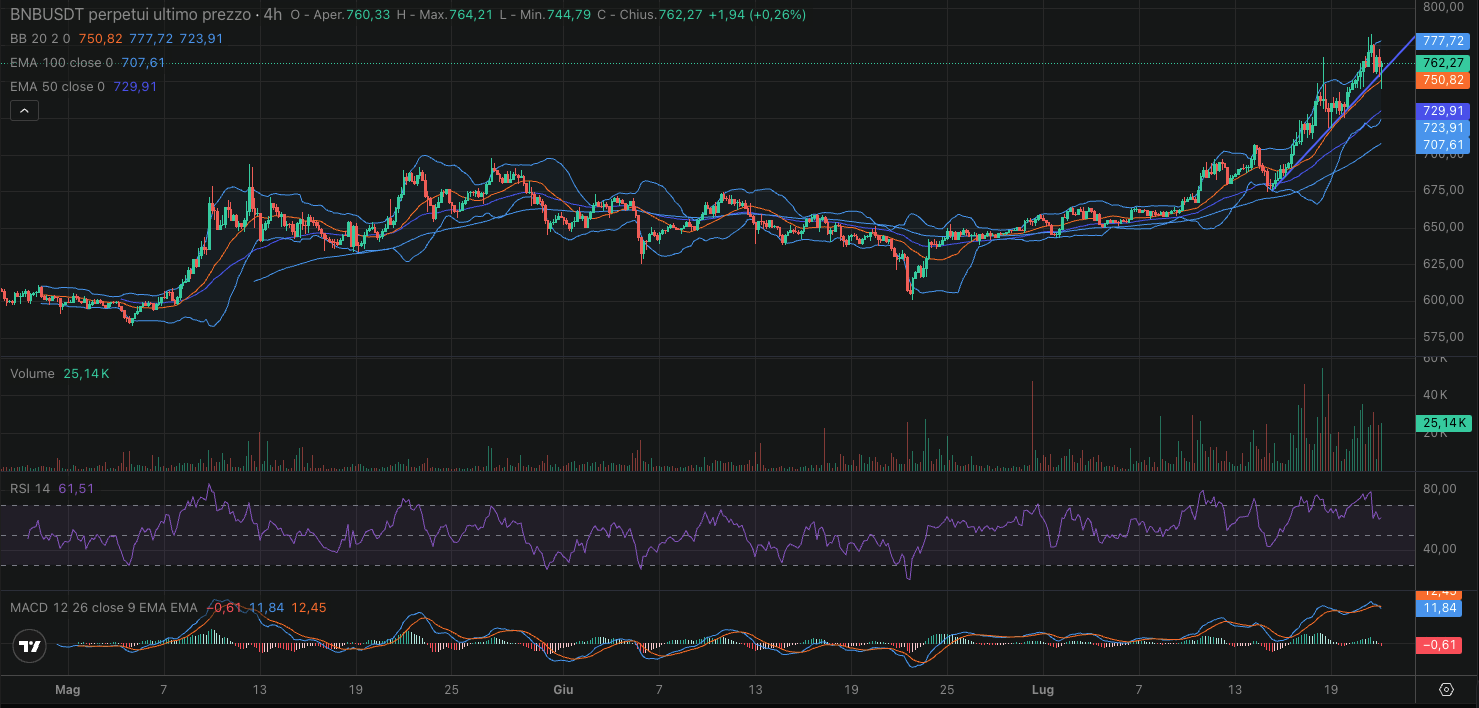The width and height of the screenshot is (1479, 708).
Task: Click the 707,61 value in EMA 100 legend
Action: point(144,63)
